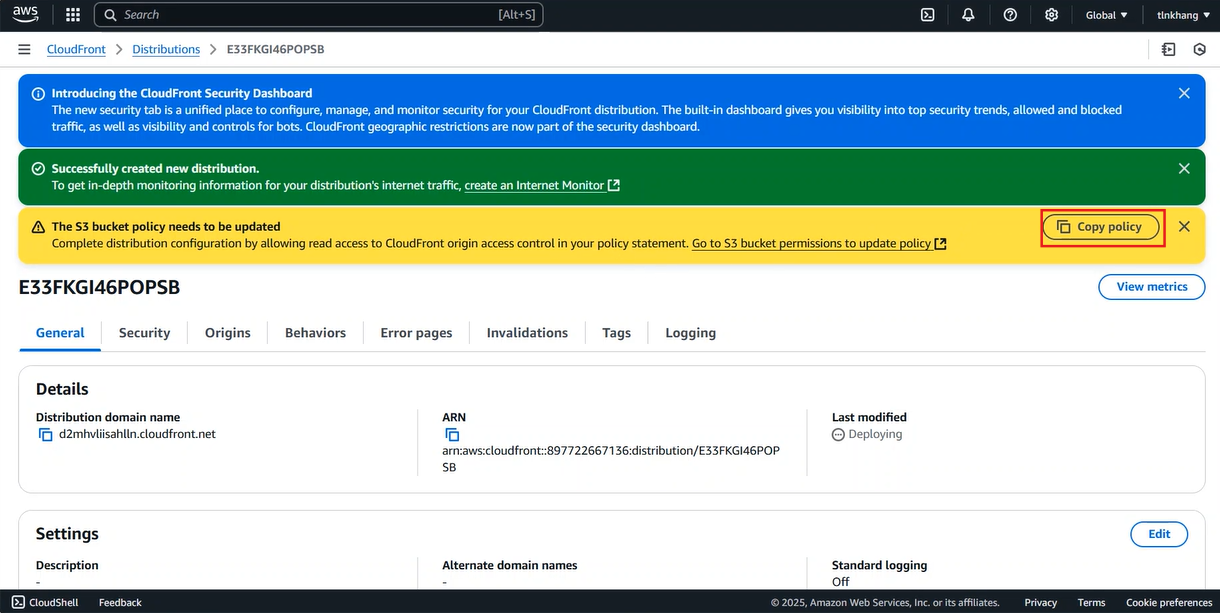Click the View metrics button

pyautogui.click(x=1152, y=287)
